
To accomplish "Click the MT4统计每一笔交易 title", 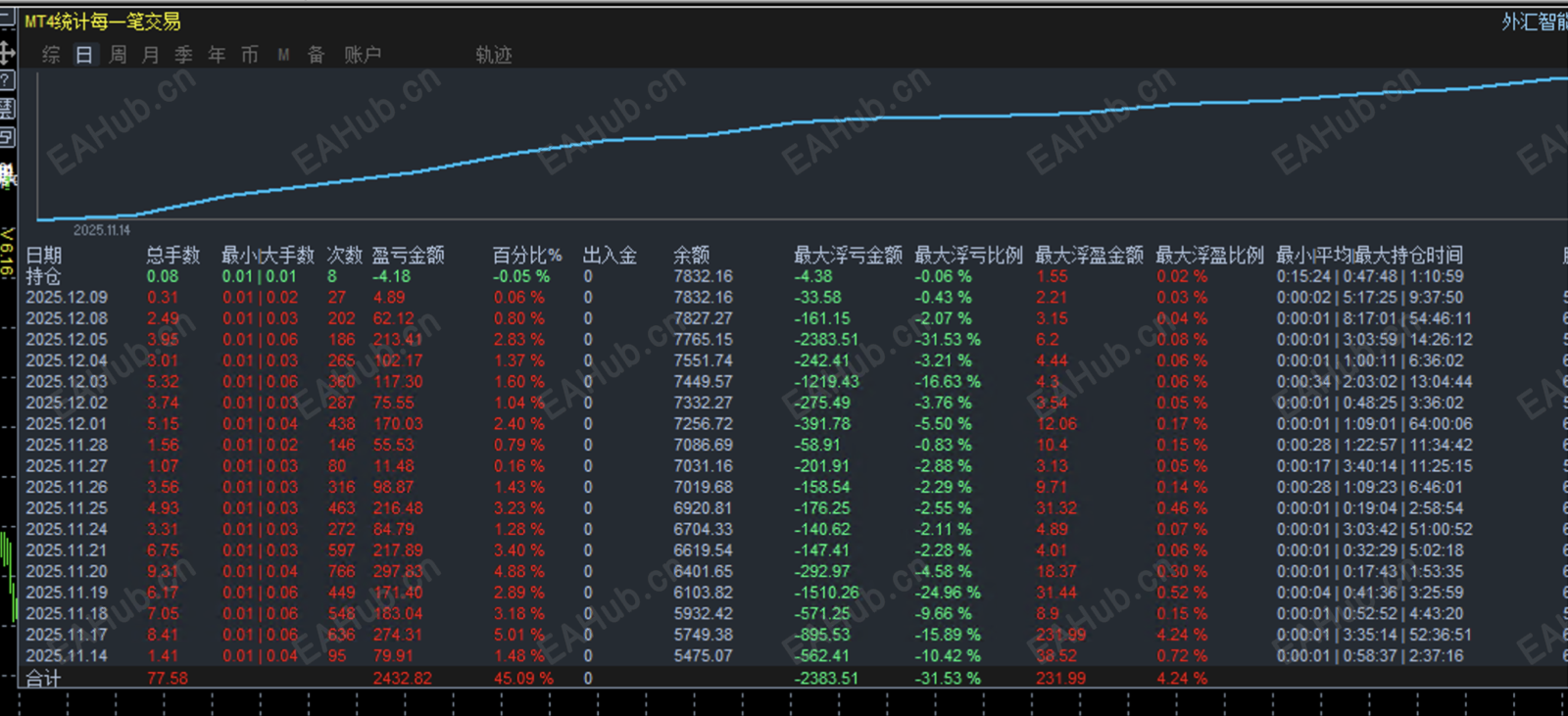I will (x=102, y=22).
